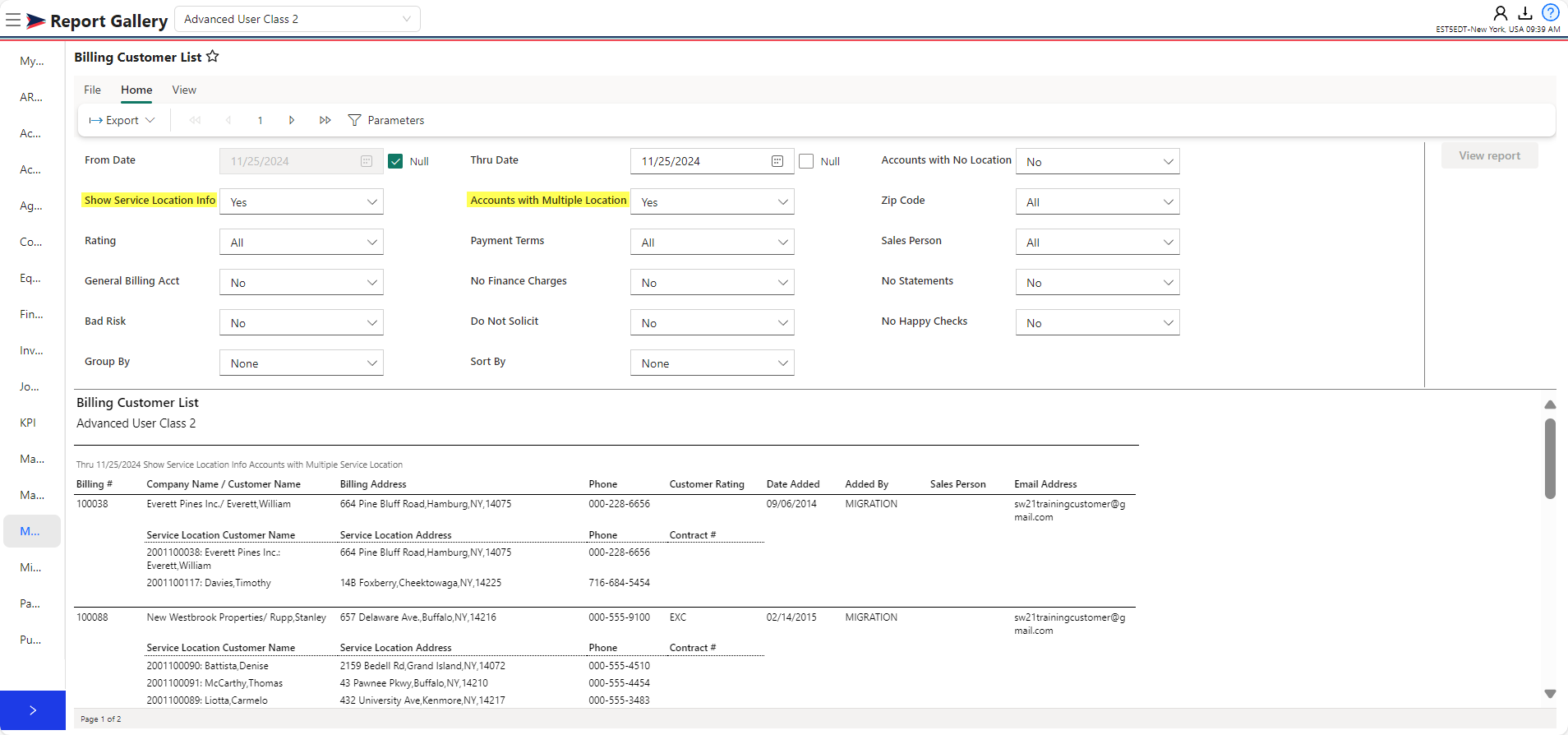Click billing number 100038

pyautogui.click(x=92, y=504)
